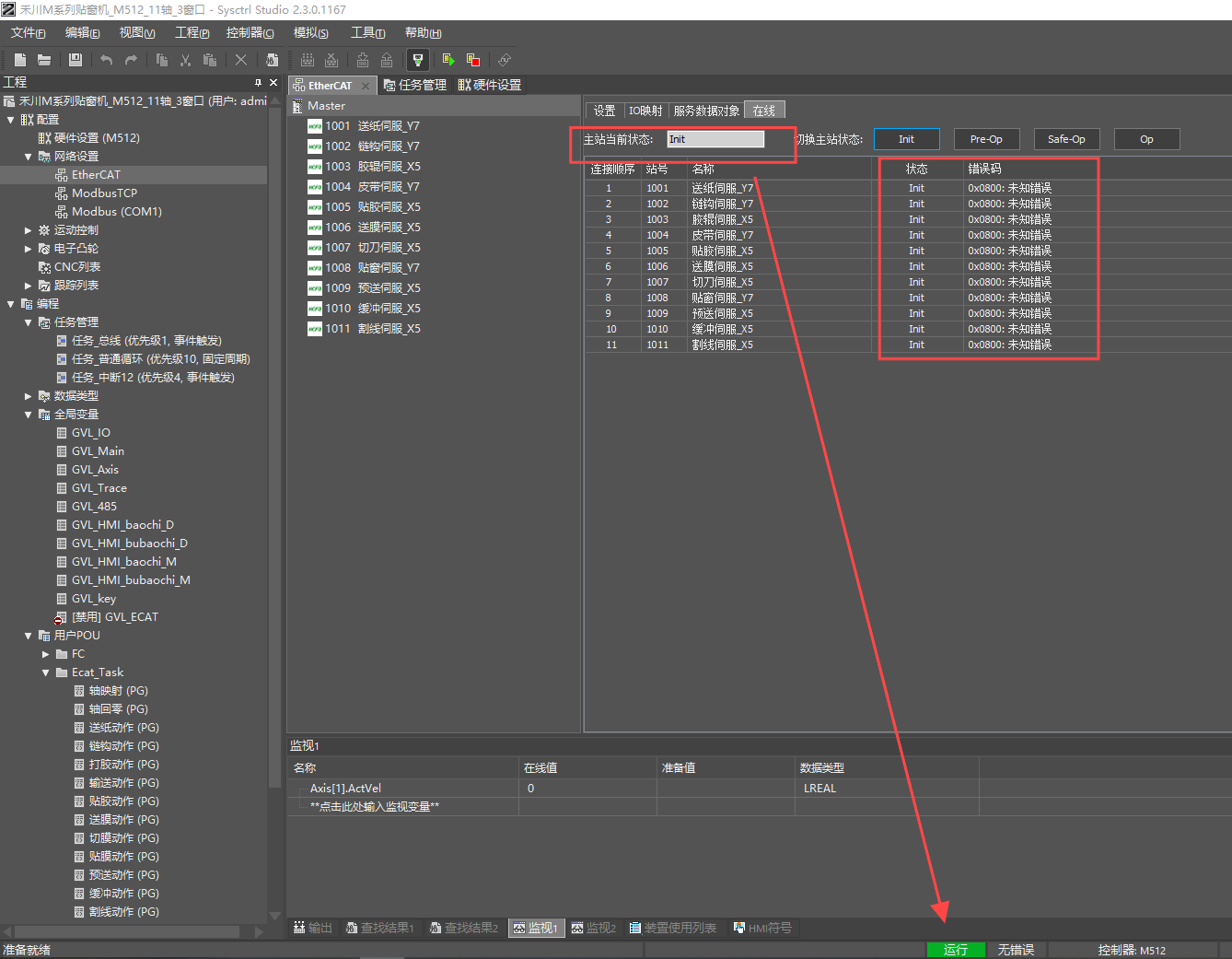Expand the FC folder under 用户POU

point(46,654)
